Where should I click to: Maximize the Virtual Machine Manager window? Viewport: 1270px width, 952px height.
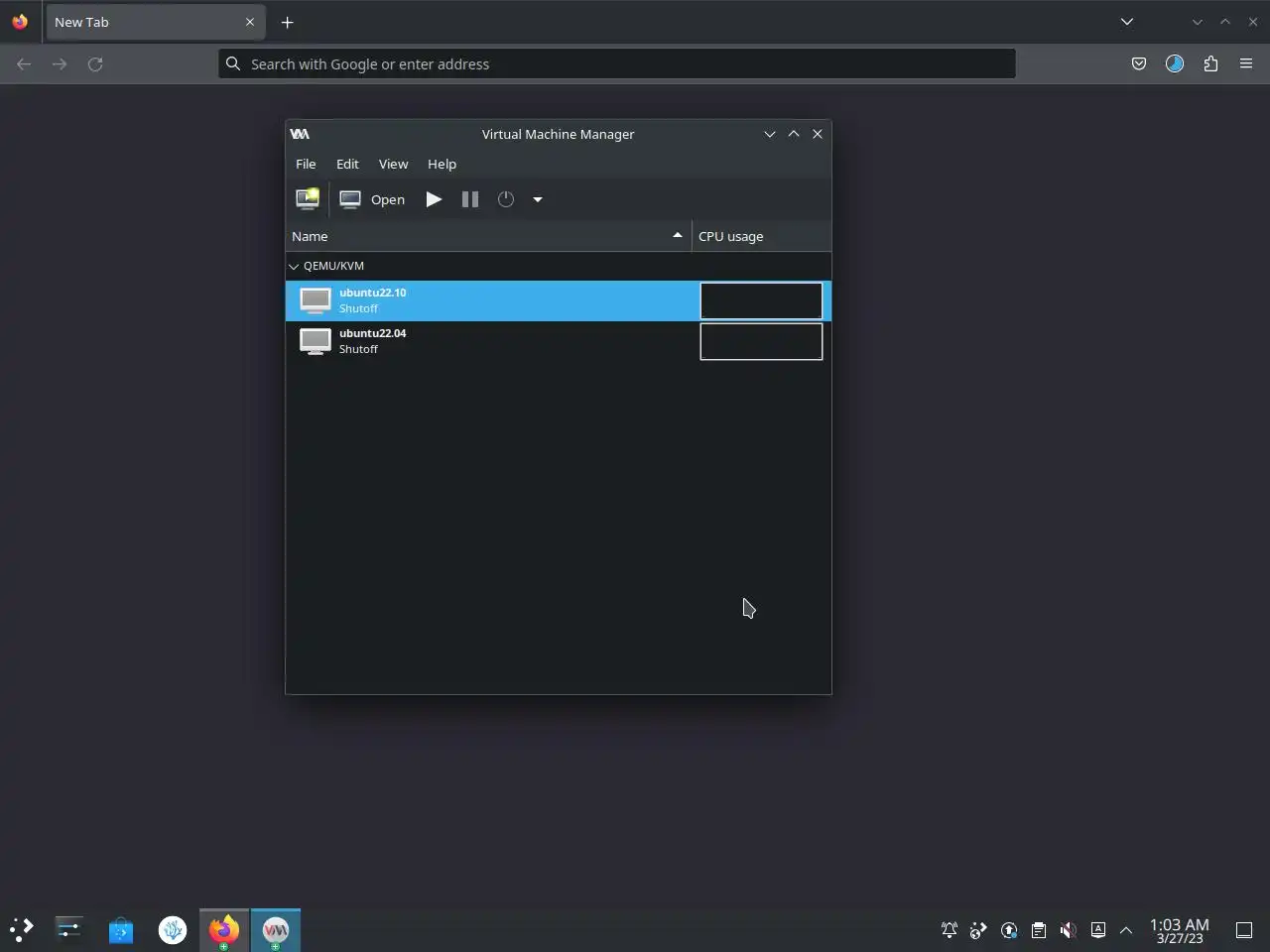point(794,134)
